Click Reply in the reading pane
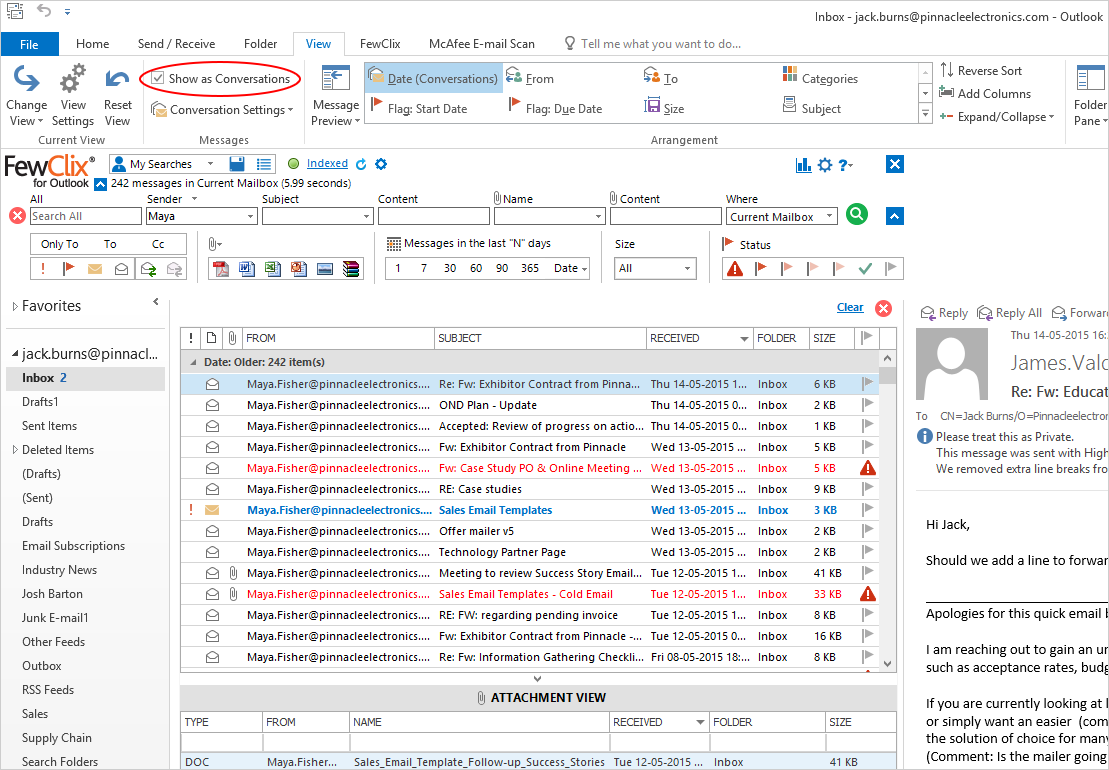The image size is (1109, 770). click(x=943, y=313)
